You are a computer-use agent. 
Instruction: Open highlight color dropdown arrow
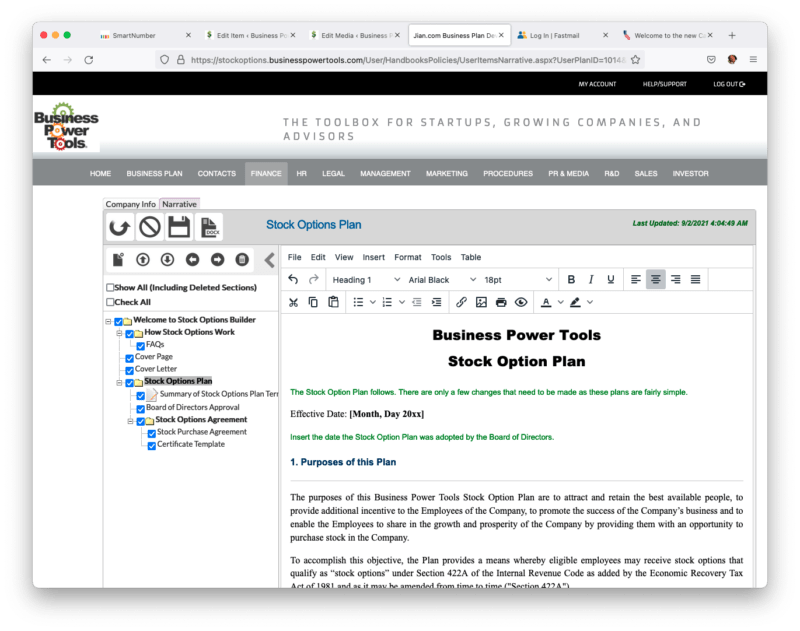pyautogui.click(x=590, y=302)
